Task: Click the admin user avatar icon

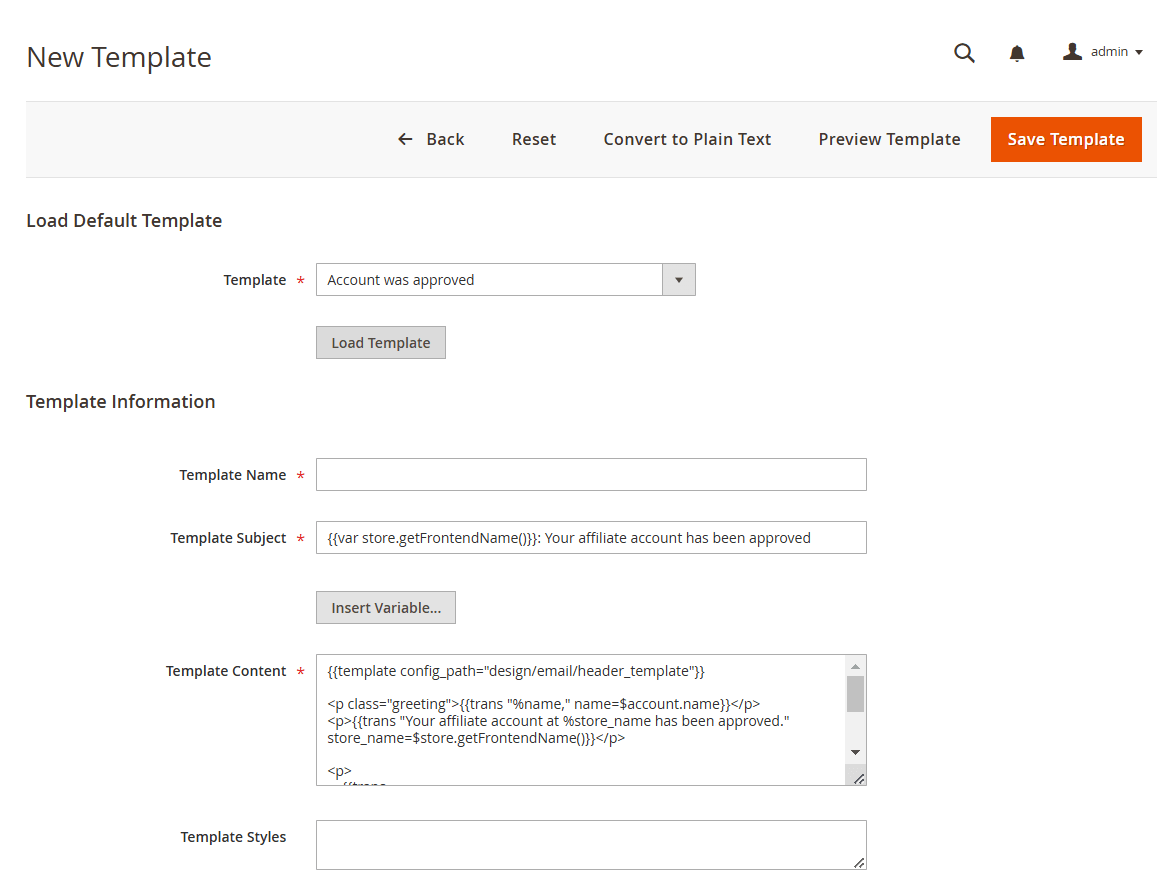Action: tap(1072, 52)
